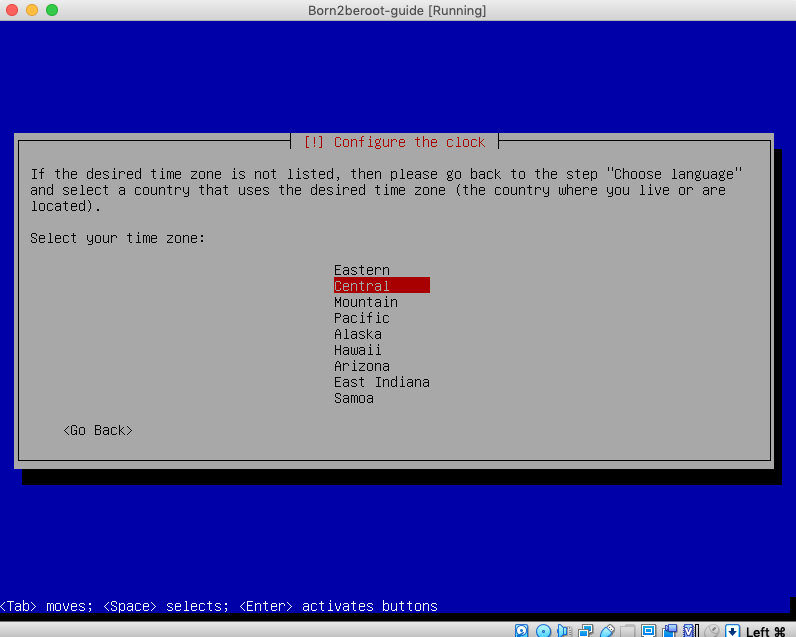Image resolution: width=796 pixels, height=637 pixels.
Task: Close the Born2beroot-guide VM window
Action: click(12, 10)
